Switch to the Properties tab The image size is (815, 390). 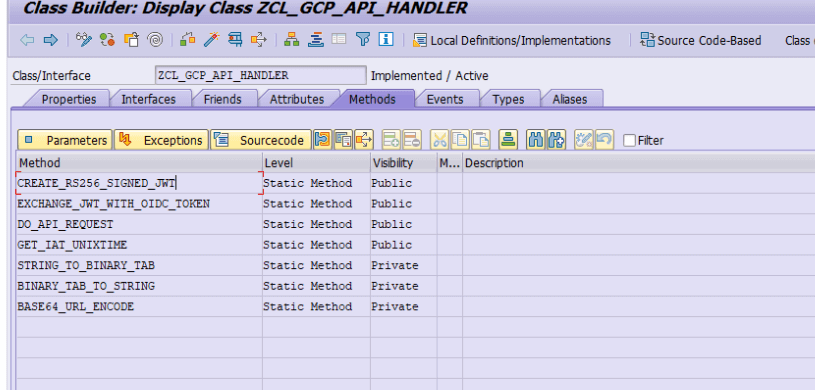click(69, 99)
